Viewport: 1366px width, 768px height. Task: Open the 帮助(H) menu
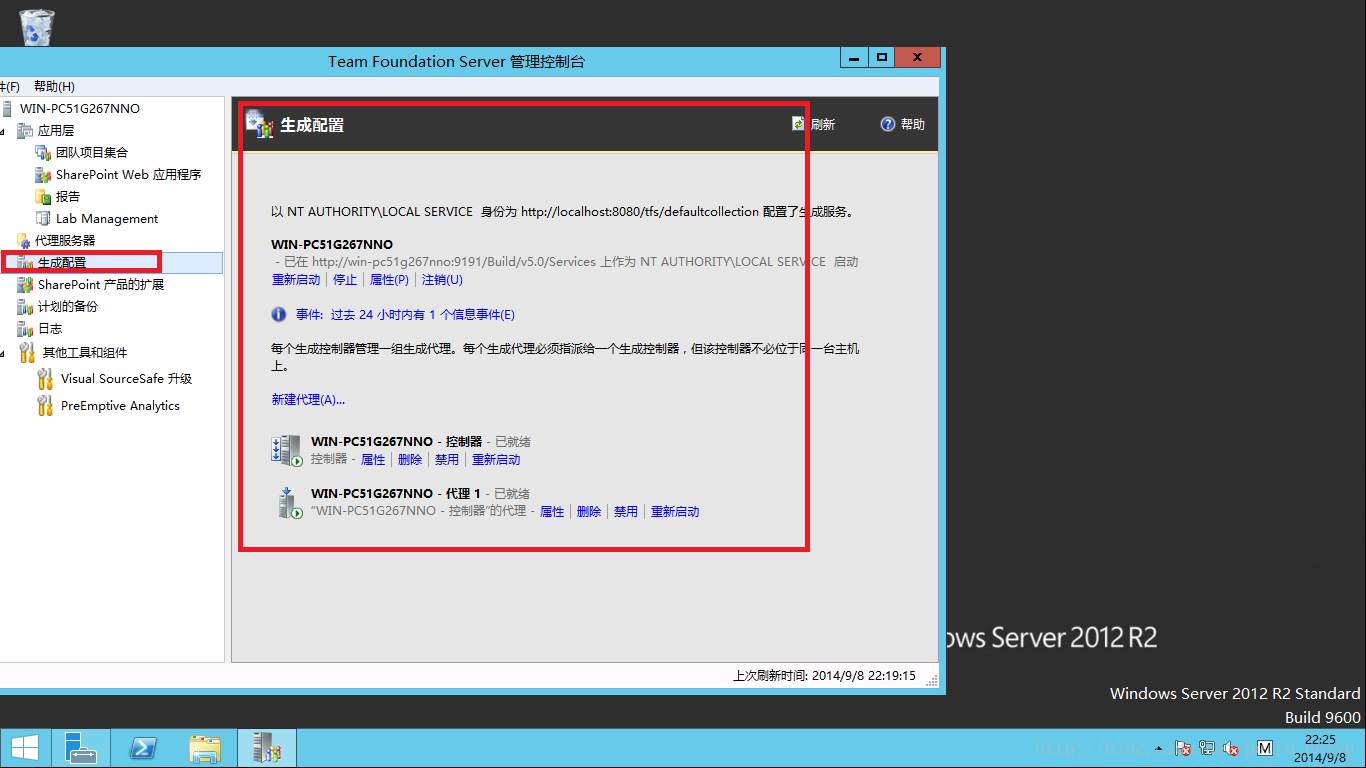[x=54, y=87]
